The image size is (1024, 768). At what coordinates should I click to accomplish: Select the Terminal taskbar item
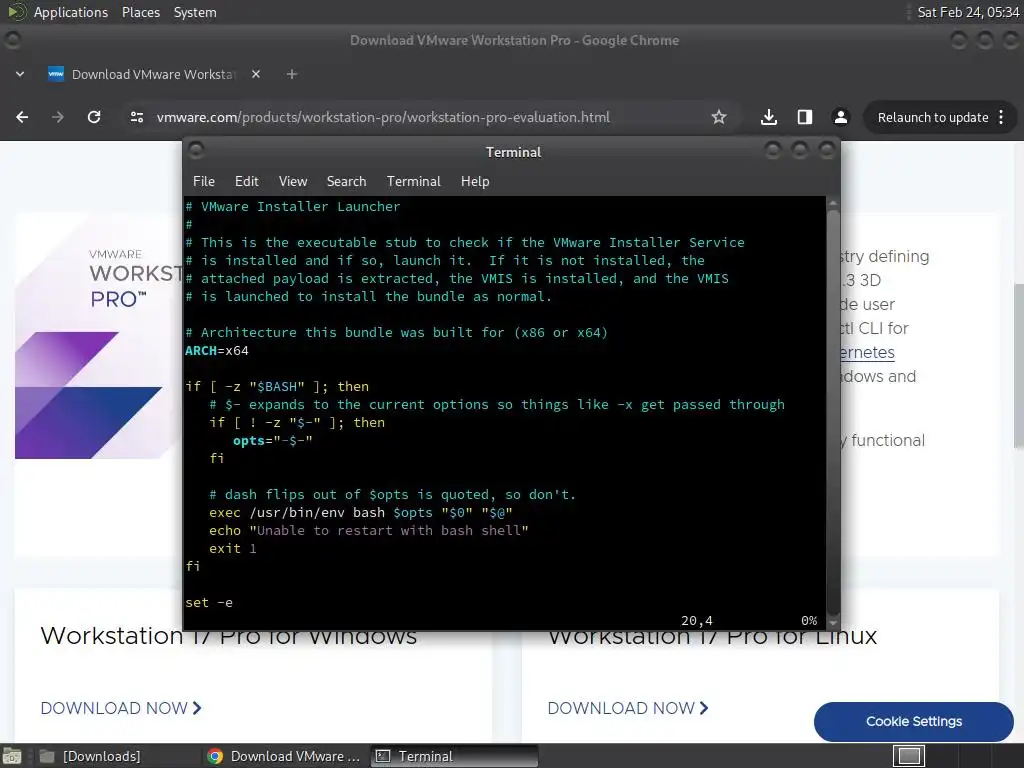[455, 756]
